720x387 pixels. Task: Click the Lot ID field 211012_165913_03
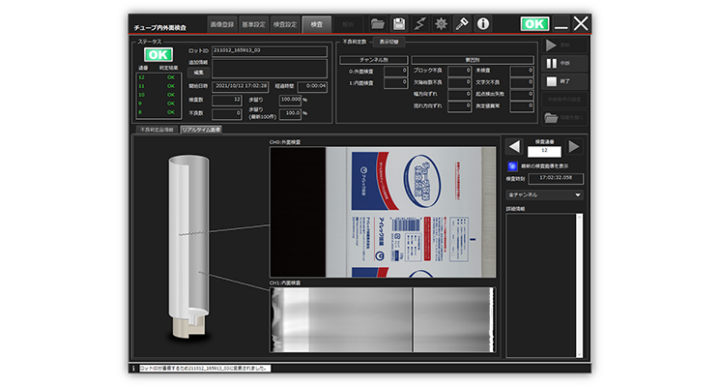point(270,50)
